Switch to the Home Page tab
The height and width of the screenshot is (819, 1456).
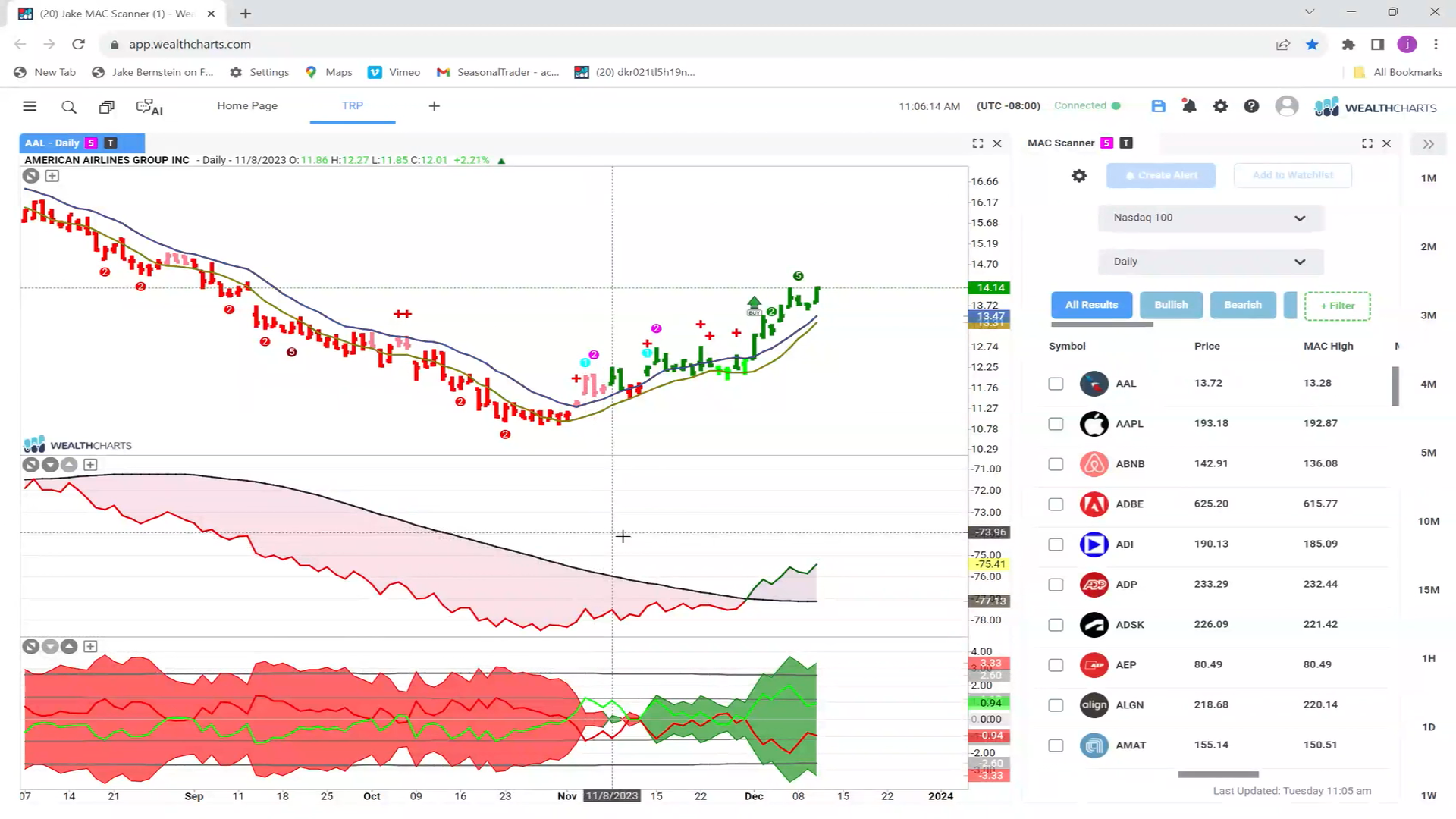[x=247, y=106]
